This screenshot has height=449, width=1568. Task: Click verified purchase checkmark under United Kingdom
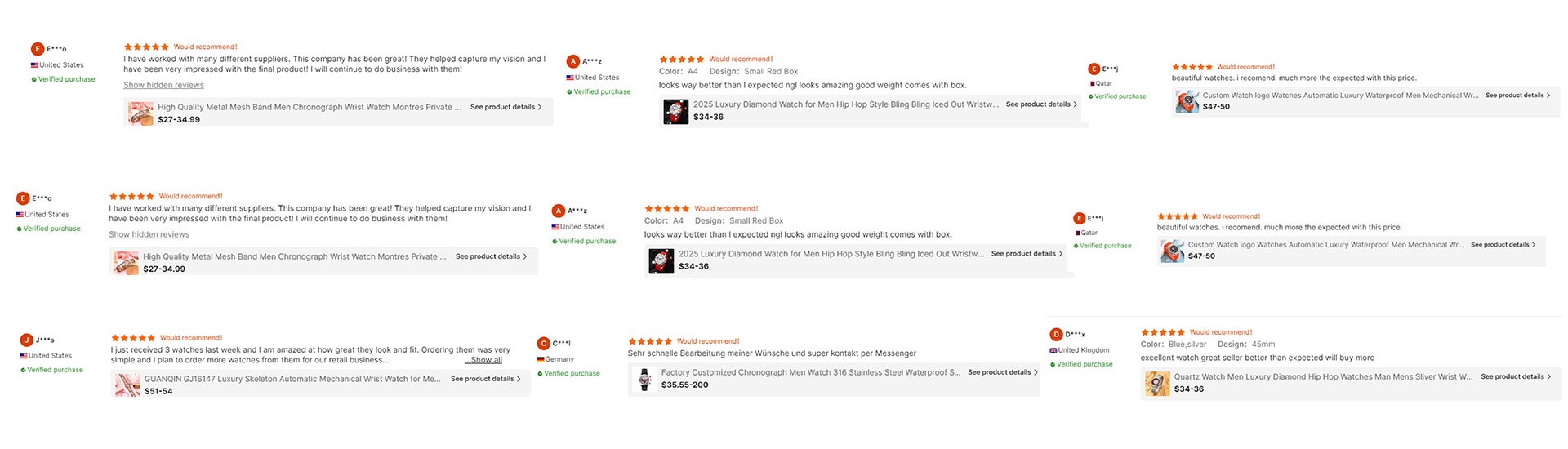click(x=1053, y=364)
